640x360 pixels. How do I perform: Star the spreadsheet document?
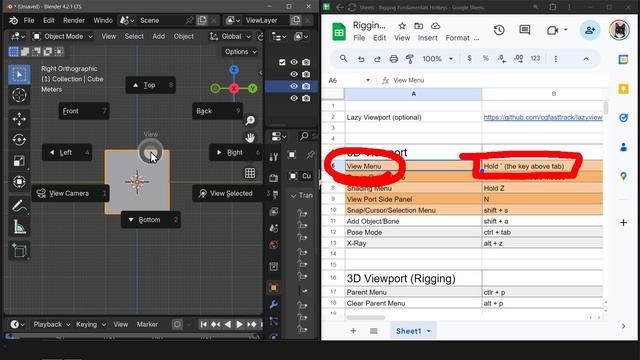402,26
